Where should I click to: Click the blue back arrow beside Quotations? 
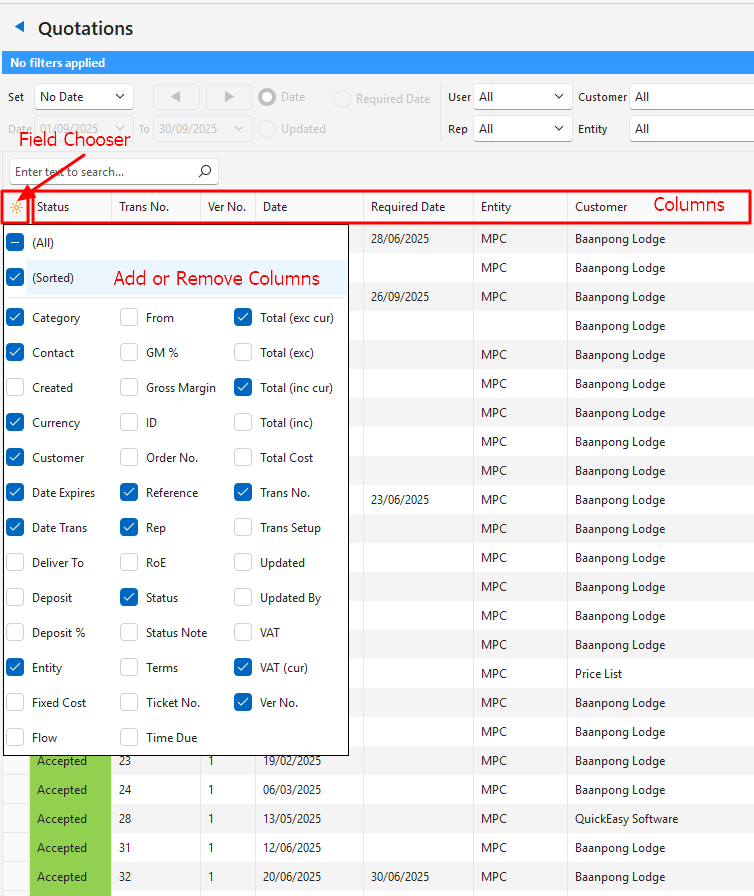[x=19, y=28]
